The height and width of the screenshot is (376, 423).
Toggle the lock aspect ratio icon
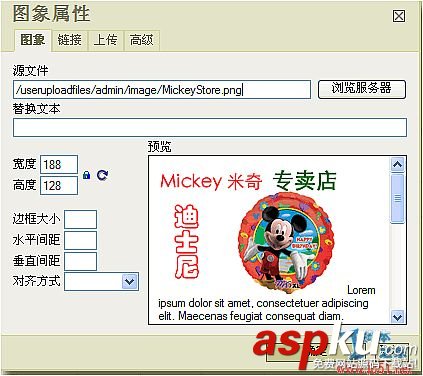pos(87,175)
